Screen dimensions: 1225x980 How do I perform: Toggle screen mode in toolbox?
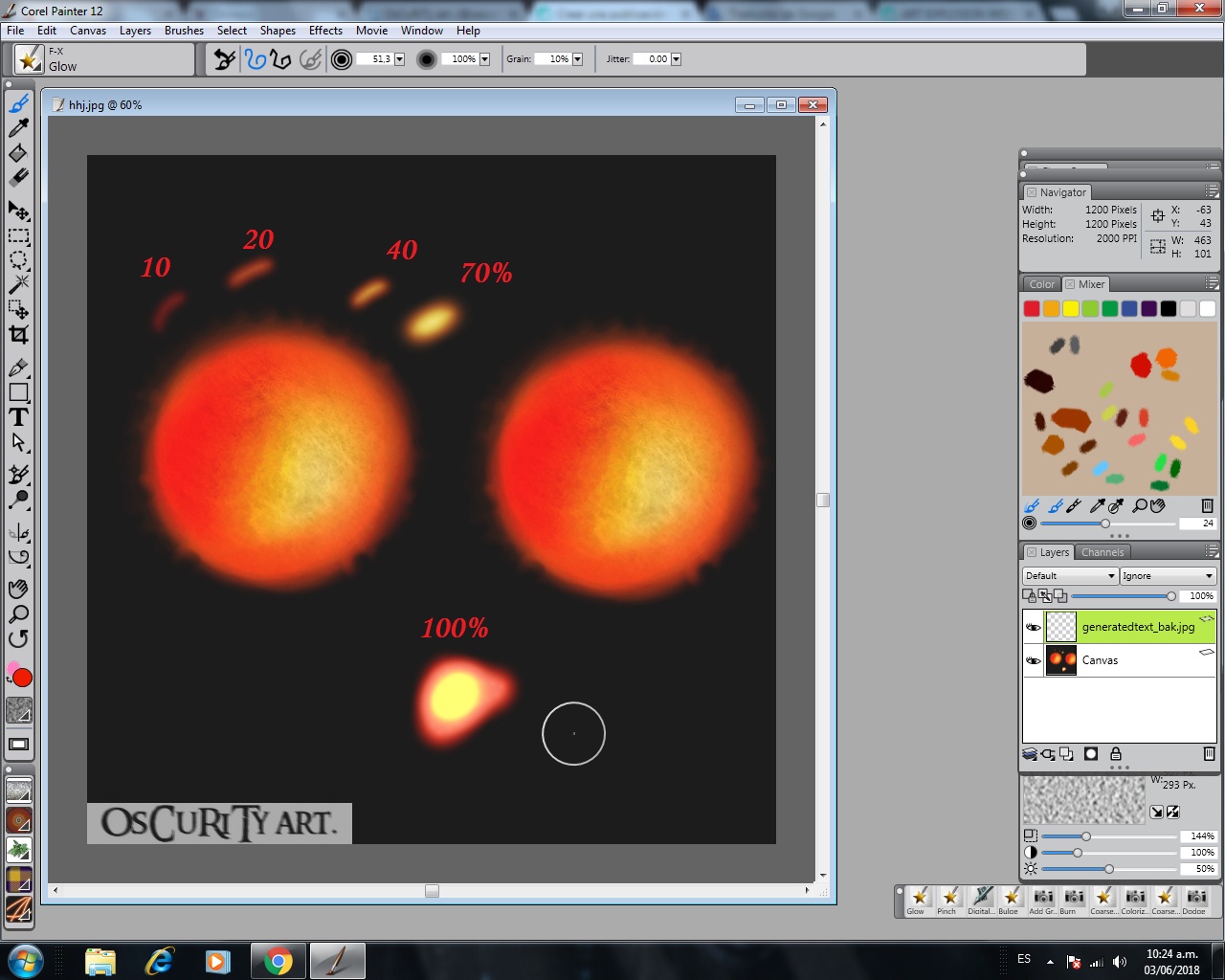point(19,744)
